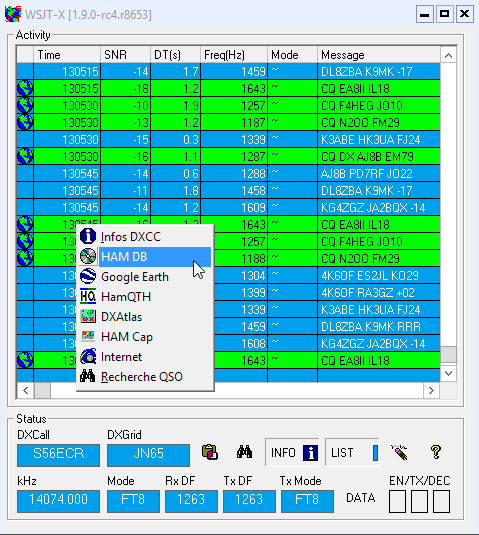This screenshot has height=535, width=479.
Task: Click the HAM Cap icon
Action: [88, 336]
